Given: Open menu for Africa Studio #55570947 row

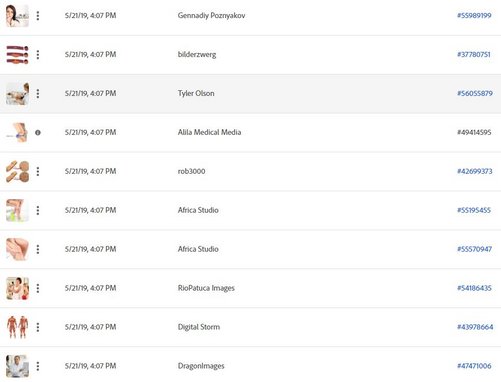Looking at the screenshot, I should (38, 249).
